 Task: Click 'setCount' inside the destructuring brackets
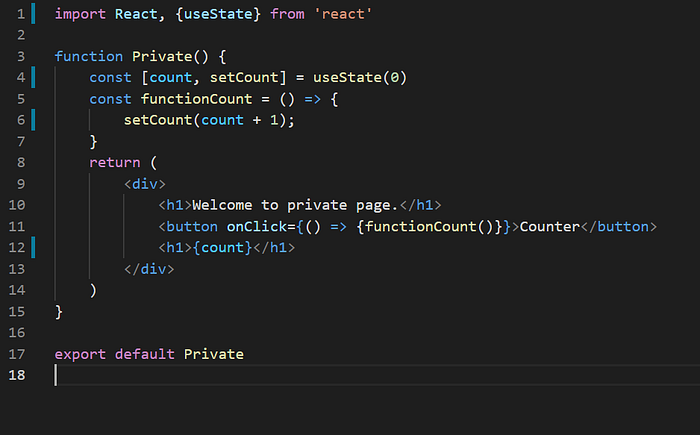point(244,78)
